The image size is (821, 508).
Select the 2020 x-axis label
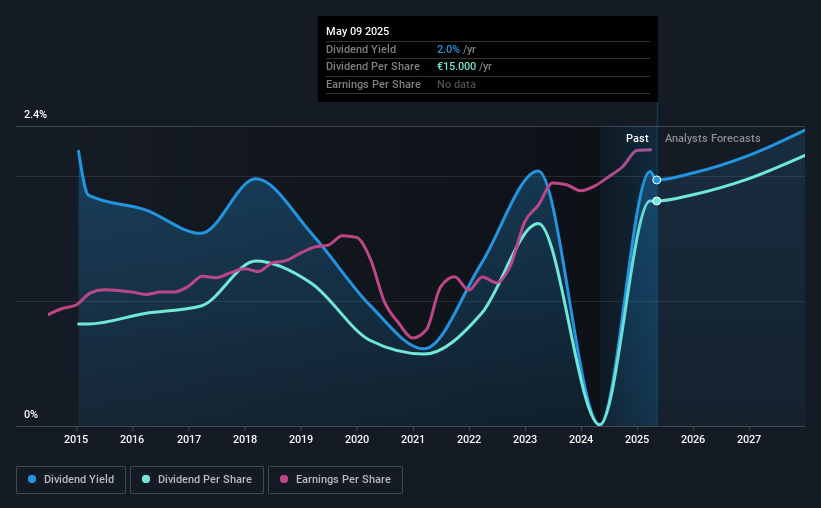(357, 439)
